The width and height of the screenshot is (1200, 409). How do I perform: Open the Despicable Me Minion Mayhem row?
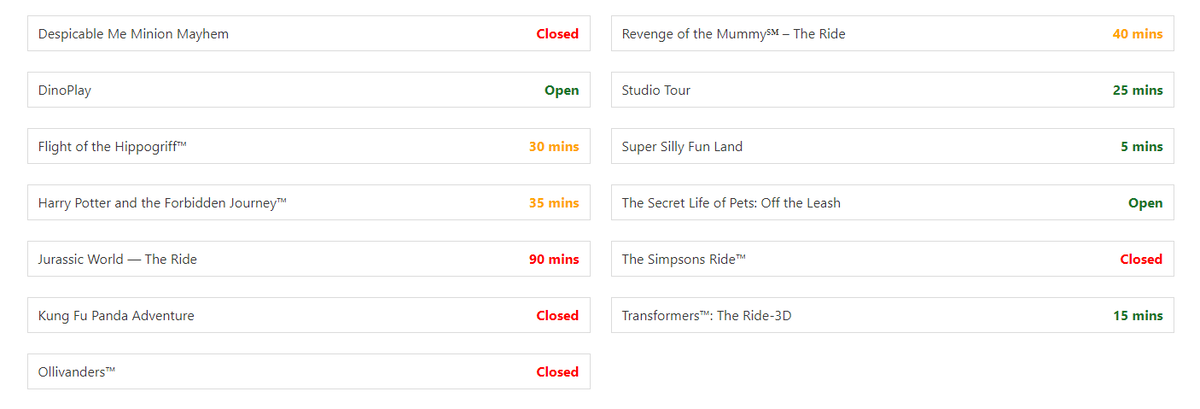pyautogui.click(x=133, y=34)
